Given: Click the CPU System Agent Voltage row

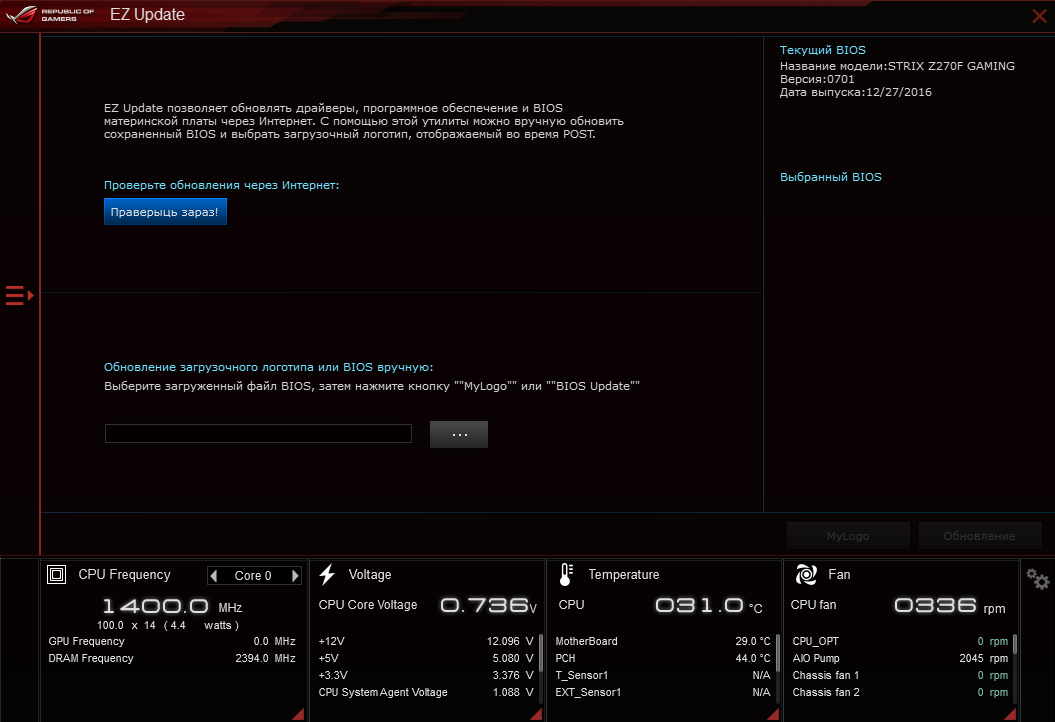Looking at the screenshot, I should (x=425, y=692).
